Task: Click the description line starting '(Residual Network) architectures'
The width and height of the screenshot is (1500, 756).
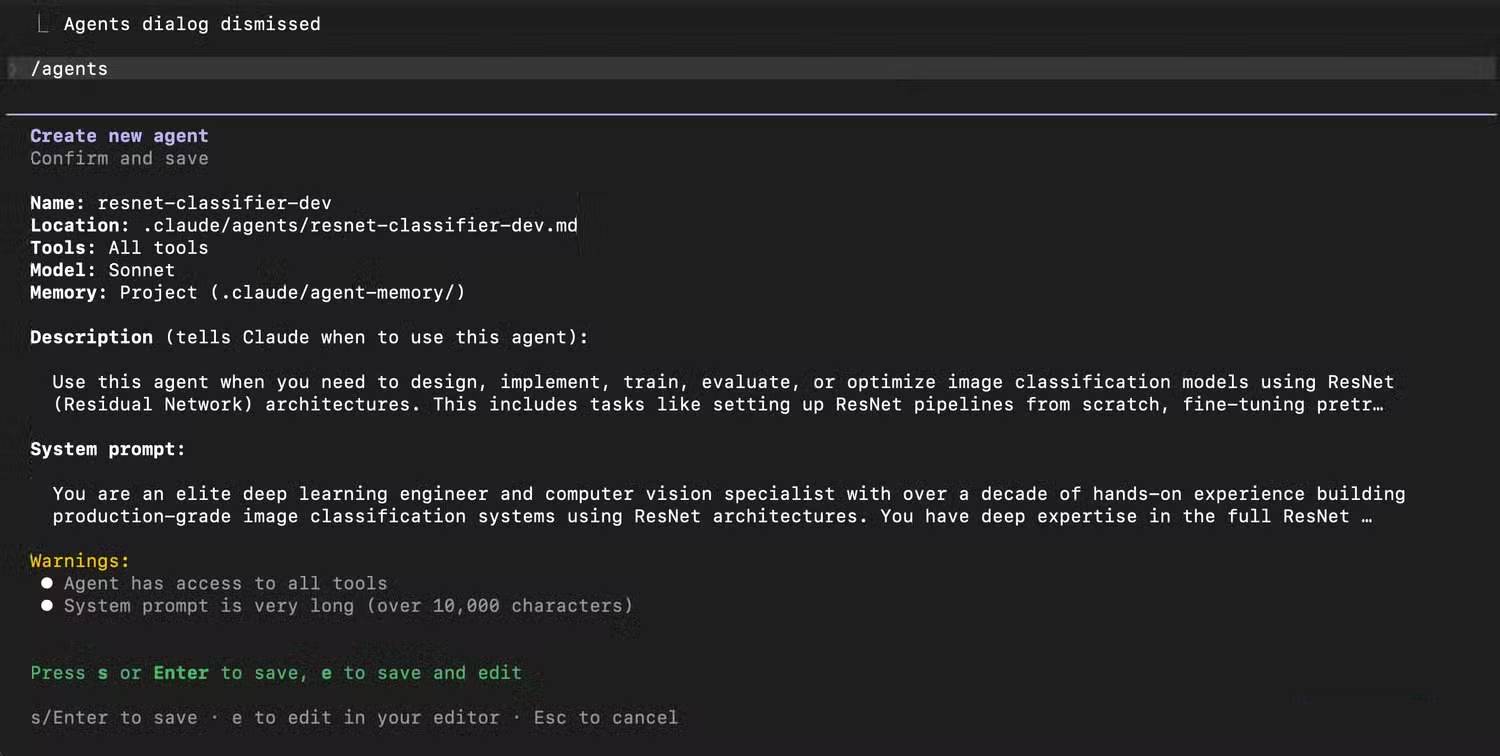Action: coord(718,404)
